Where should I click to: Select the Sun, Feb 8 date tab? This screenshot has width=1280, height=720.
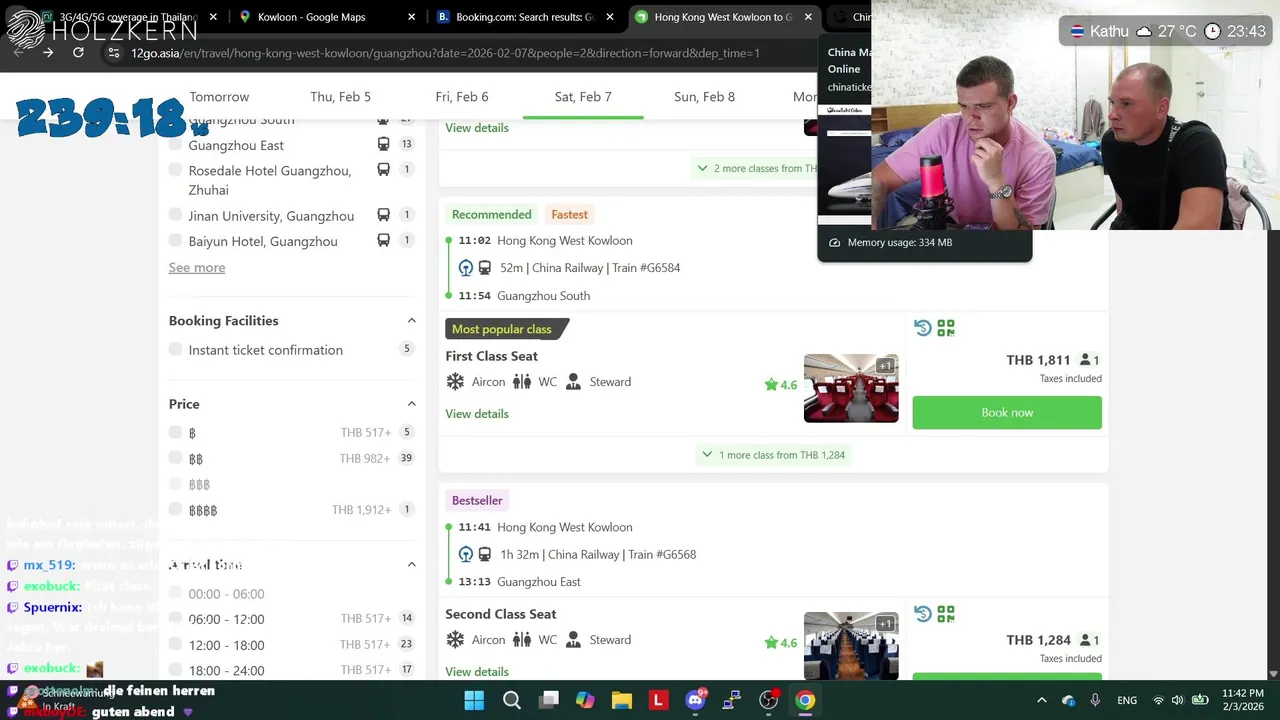coord(704,96)
